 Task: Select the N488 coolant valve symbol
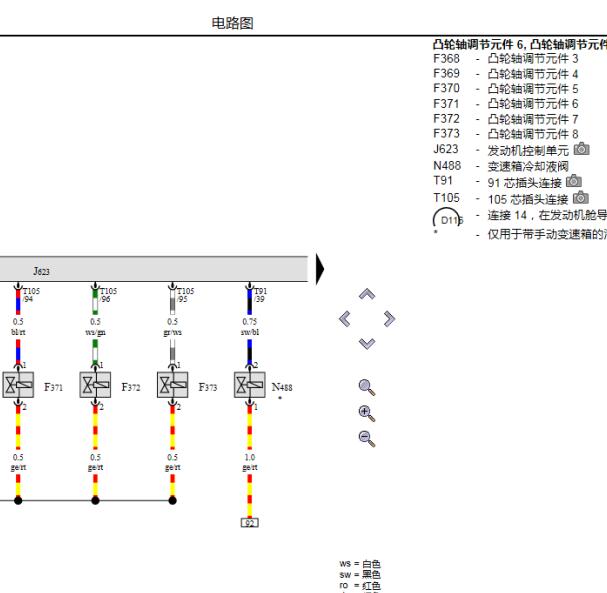coord(250,385)
